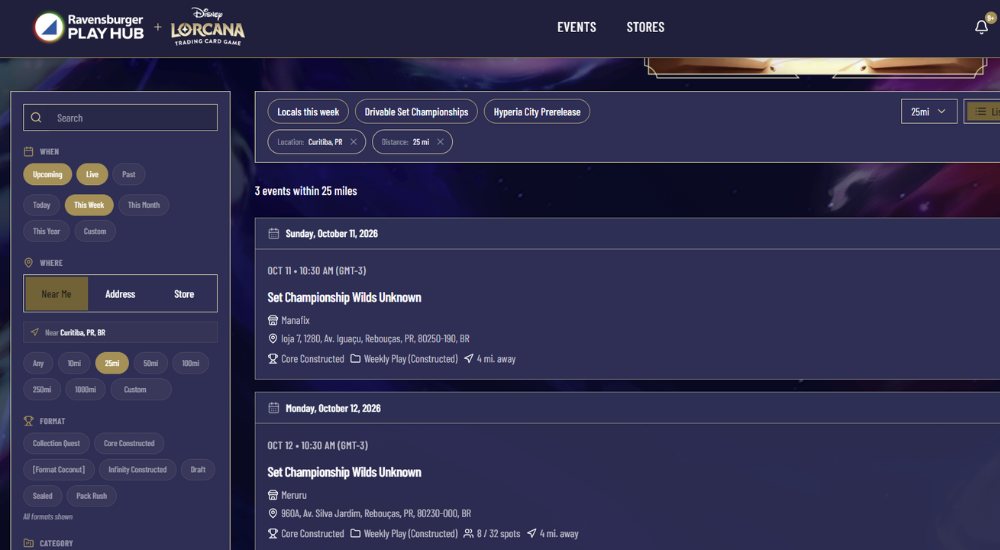Choose the Custom date range chip

(95, 231)
